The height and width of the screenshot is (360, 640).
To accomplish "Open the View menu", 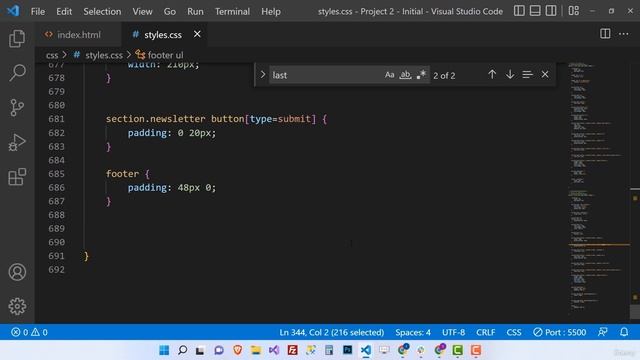I will [x=142, y=11].
